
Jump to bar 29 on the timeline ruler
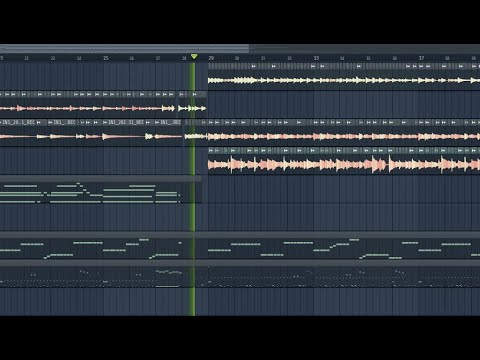211,58
